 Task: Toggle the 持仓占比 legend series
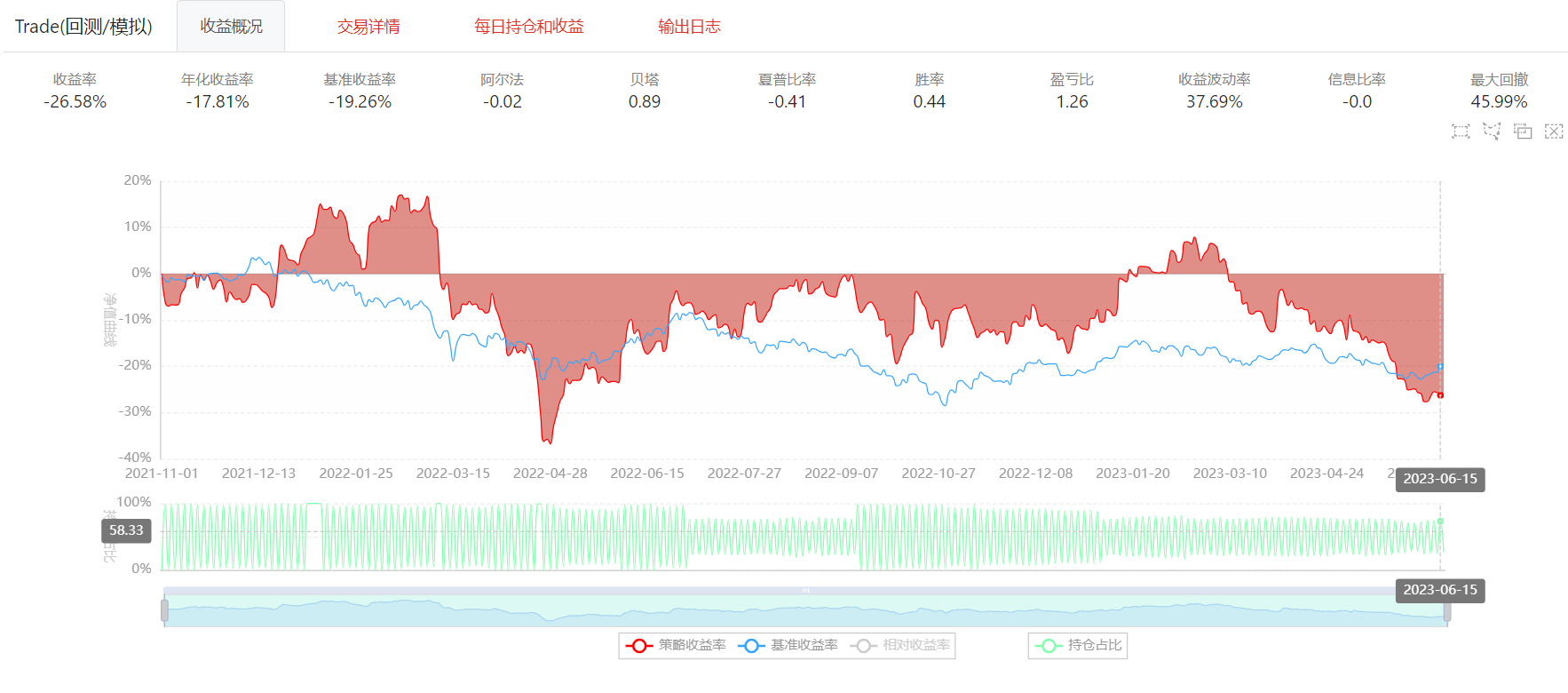1078,645
